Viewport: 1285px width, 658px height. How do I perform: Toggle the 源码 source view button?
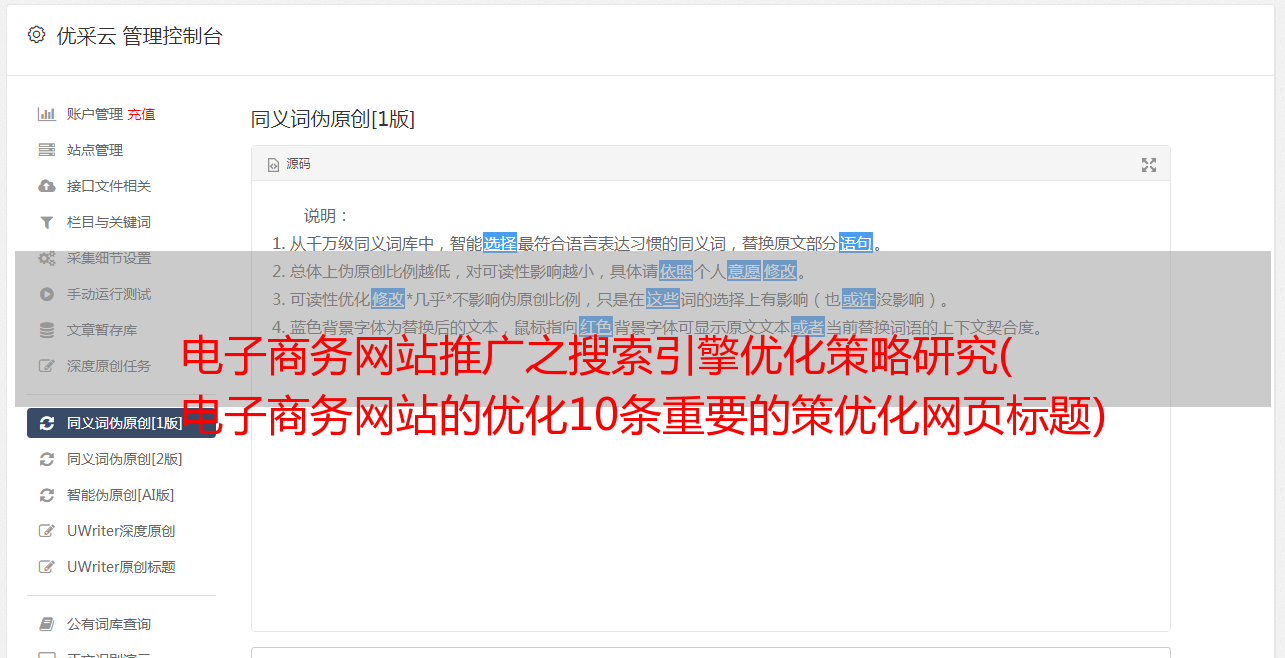pyautogui.click(x=289, y=164)
